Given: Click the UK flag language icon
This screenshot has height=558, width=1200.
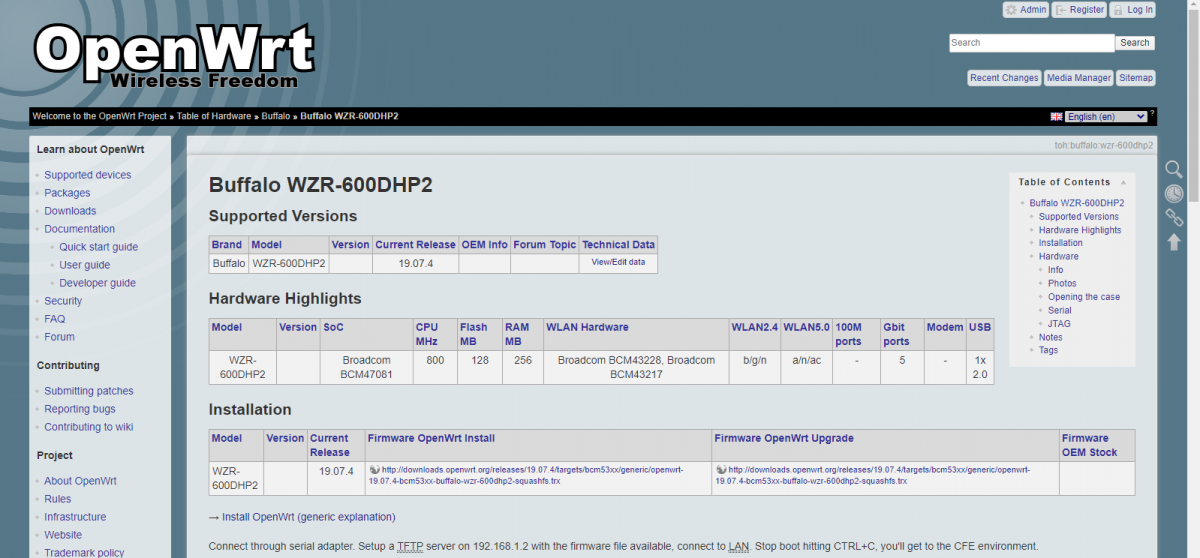Looking at the screenshot, I should 1056,117.
